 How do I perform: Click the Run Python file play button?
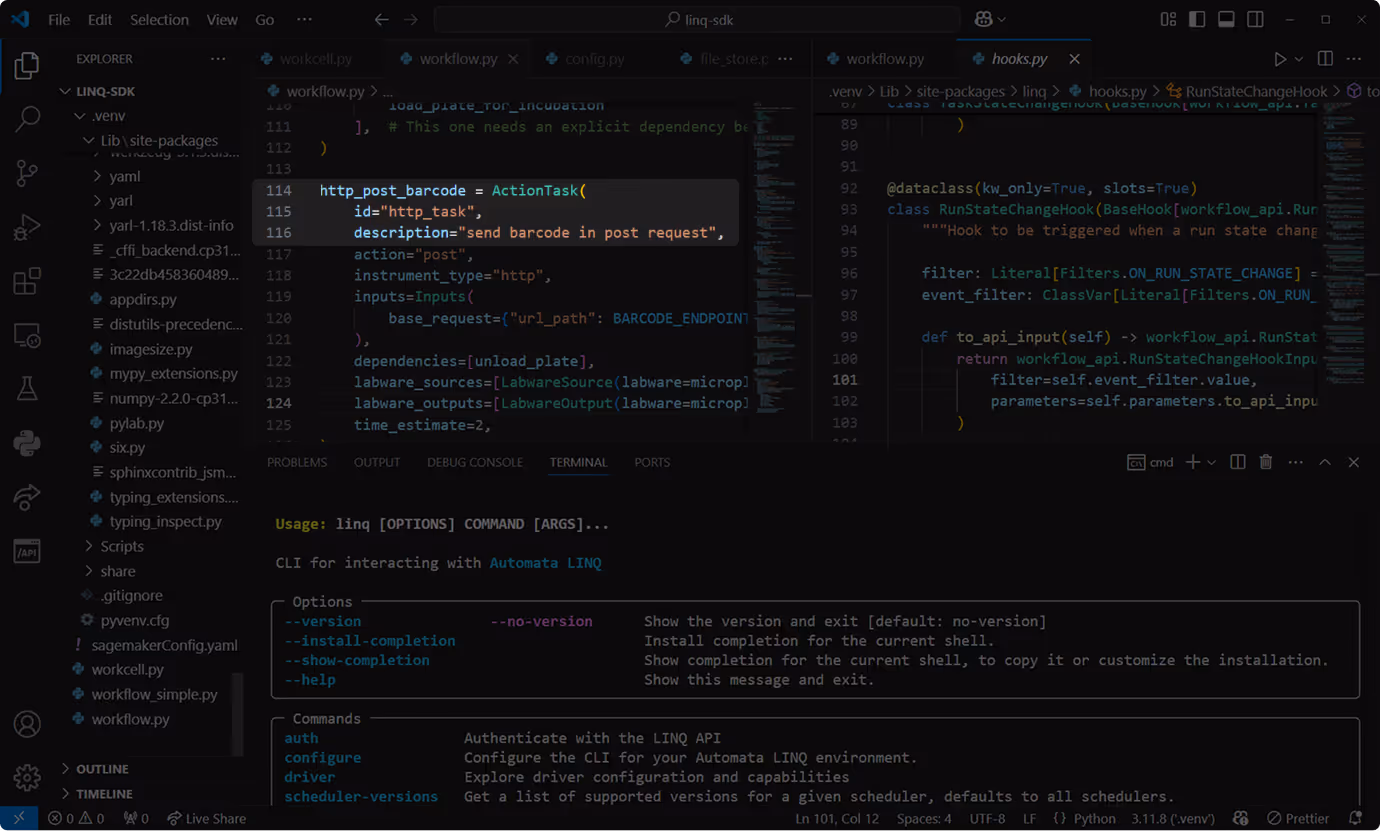pos(1281,58)
